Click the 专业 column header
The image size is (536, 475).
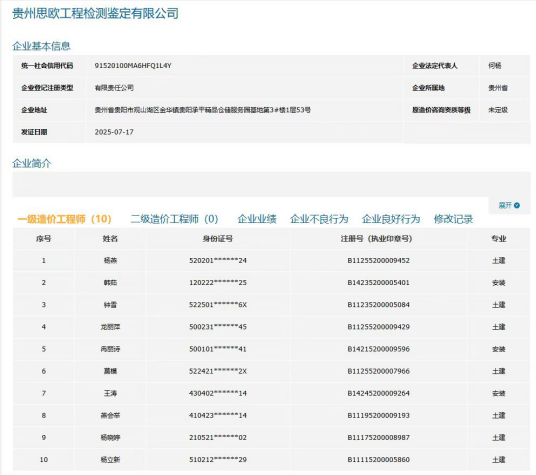coord(499,239)
